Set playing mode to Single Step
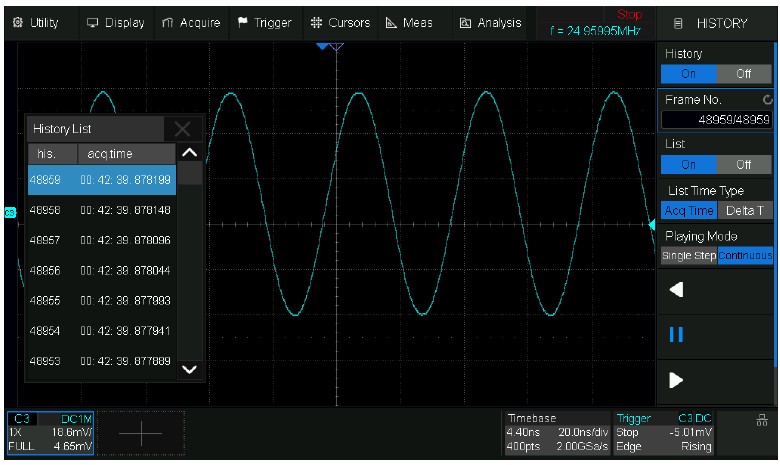The width and height of the screenshot is (780, 465). tap(689, 256)
